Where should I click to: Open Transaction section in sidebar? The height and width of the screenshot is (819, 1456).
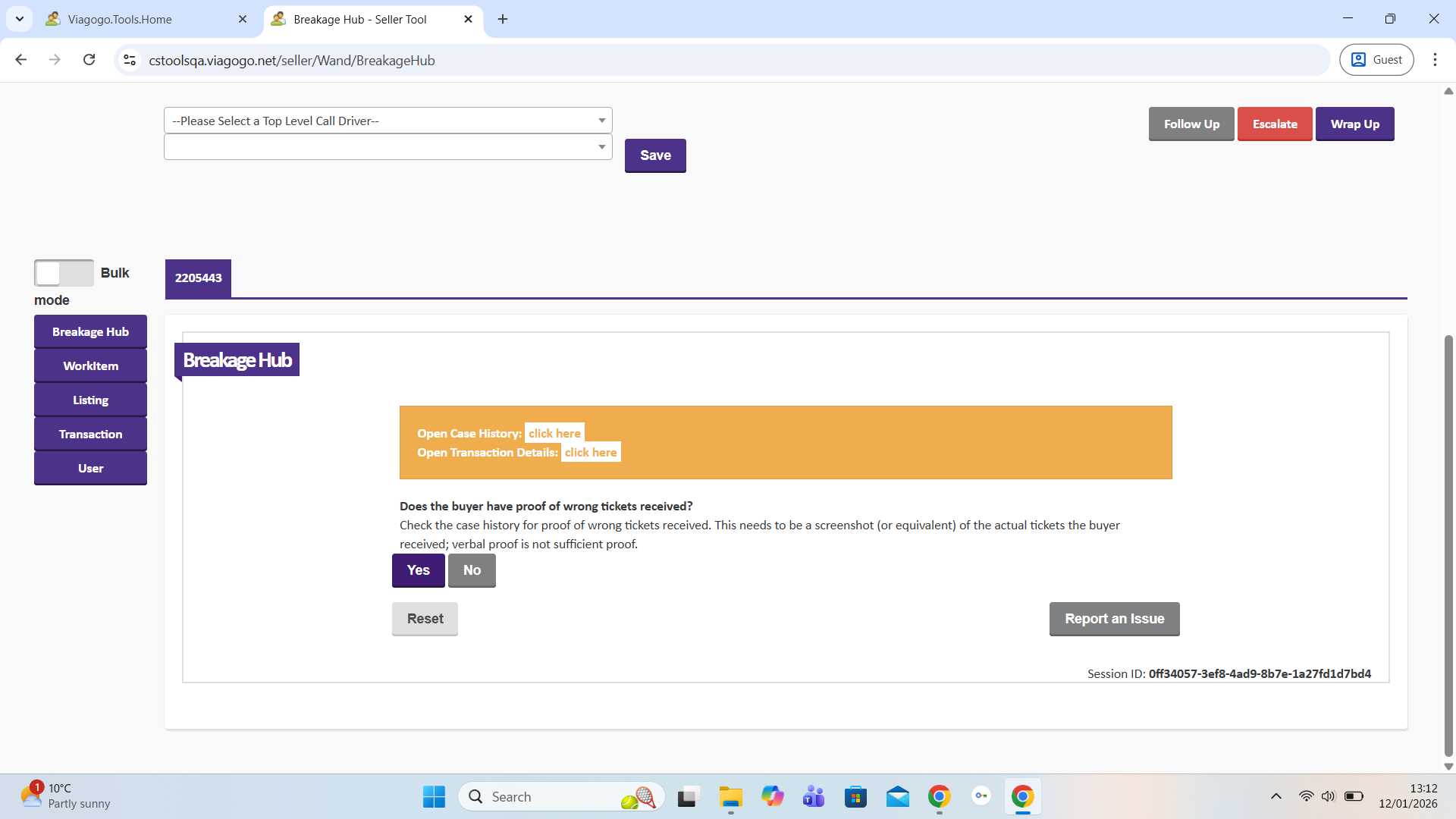90,435
